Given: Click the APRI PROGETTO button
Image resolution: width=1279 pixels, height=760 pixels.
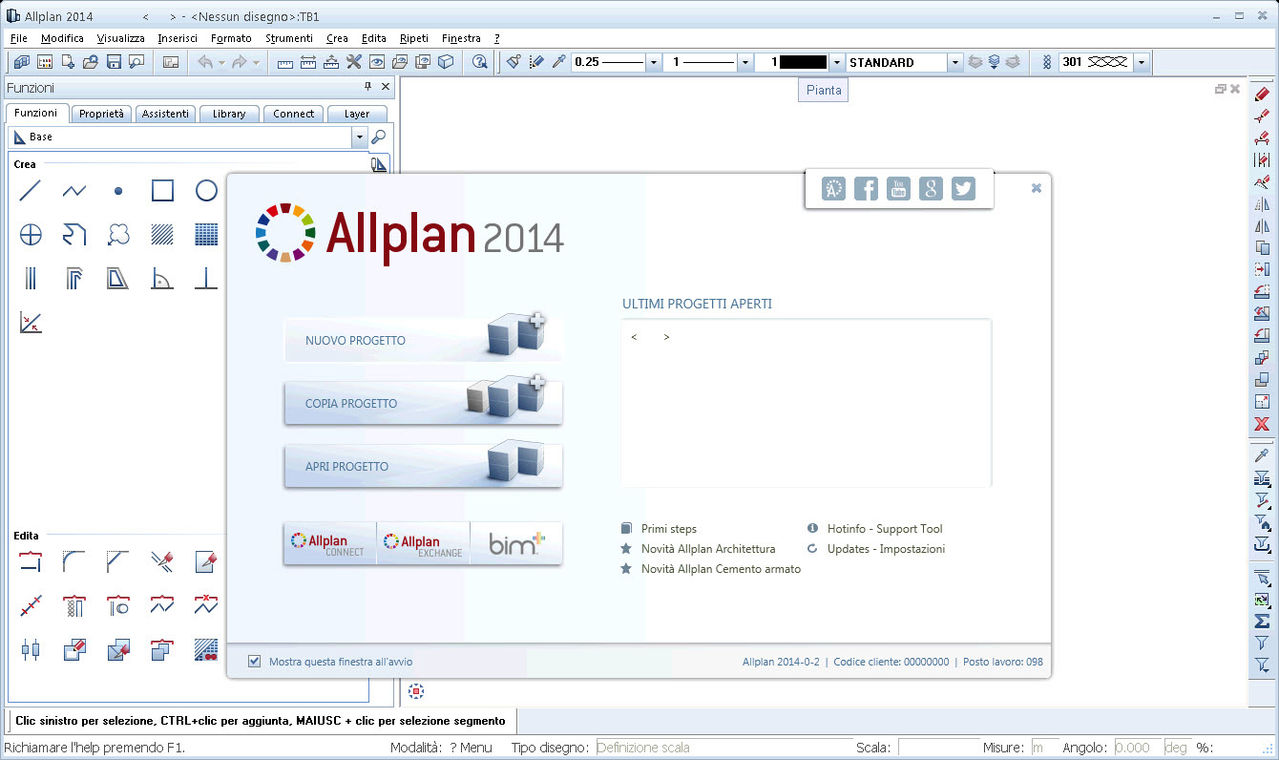Looking at the screenshot, I should click(x=423, y=466).
